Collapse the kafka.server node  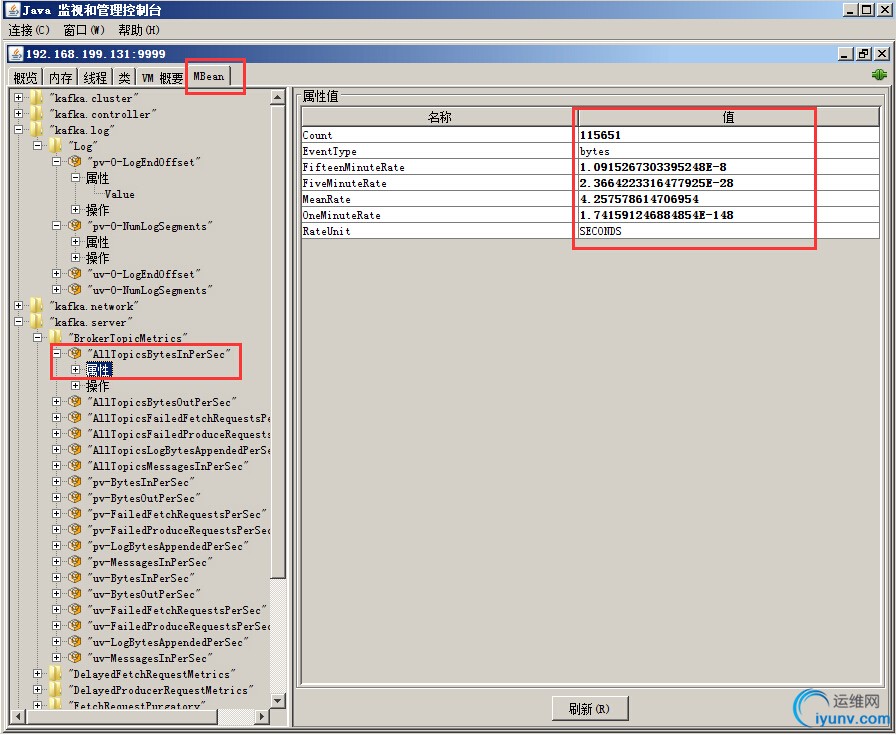(x=19, y=322)
